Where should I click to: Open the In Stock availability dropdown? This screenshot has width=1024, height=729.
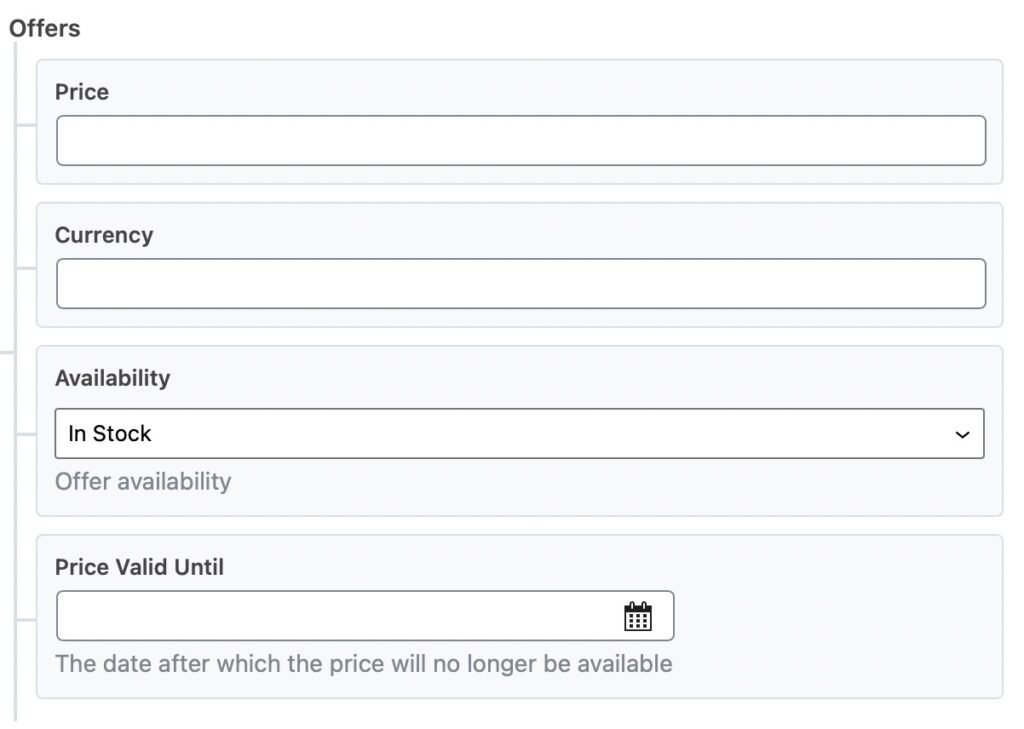tap(519, 433)
